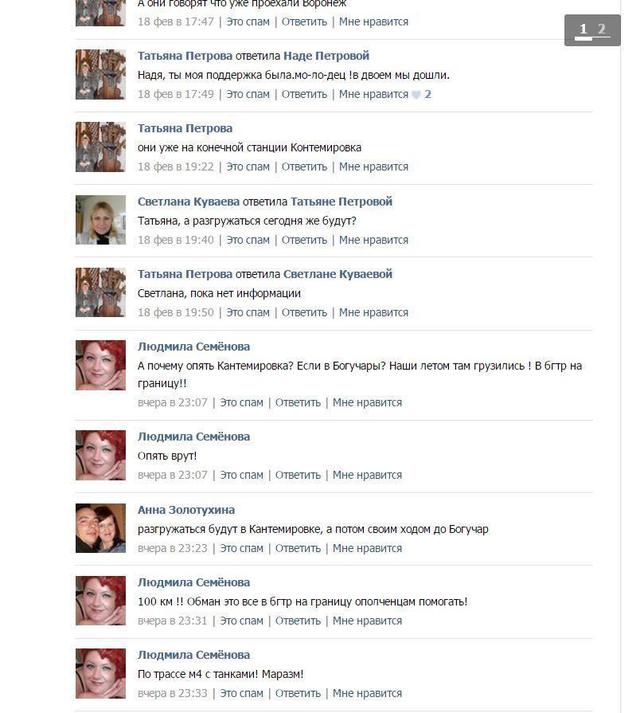640x713 pixels.
Task: Open Светлана Куваева's avatar photo
Action: coord(101,220)
